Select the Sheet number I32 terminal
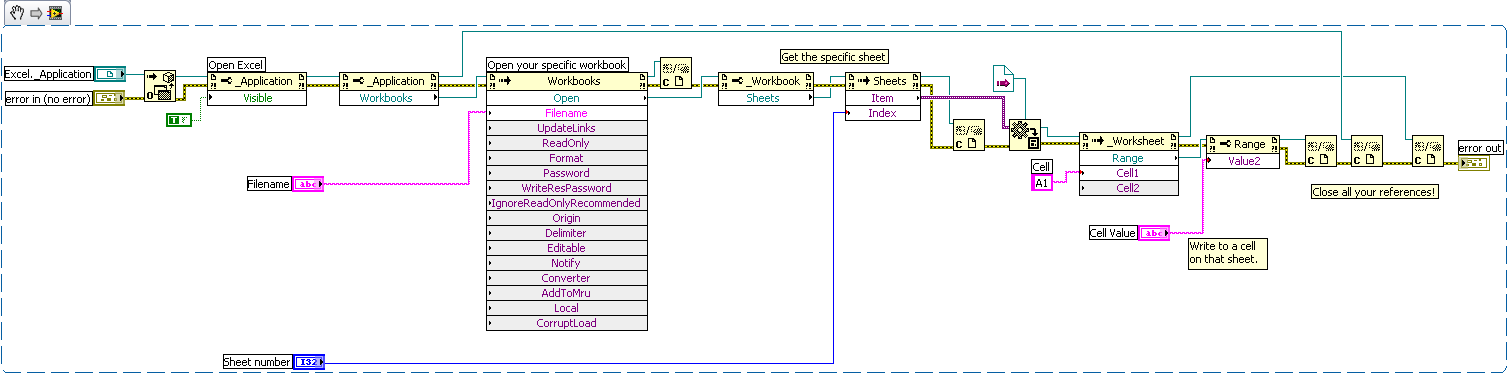The width and height of the screenshot is (1508, 374). [309, 361]
